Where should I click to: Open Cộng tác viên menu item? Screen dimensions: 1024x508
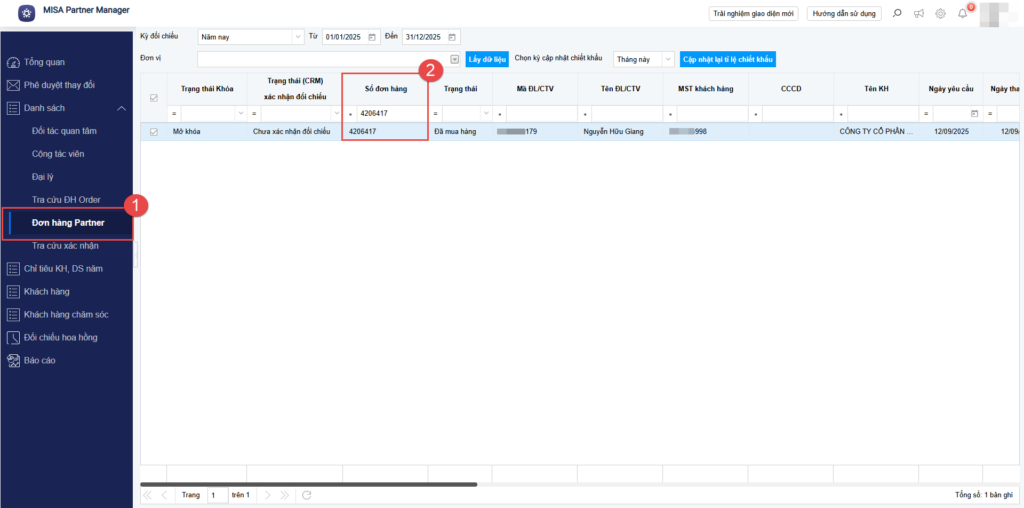pyautogui.click(x=58, y=154)
